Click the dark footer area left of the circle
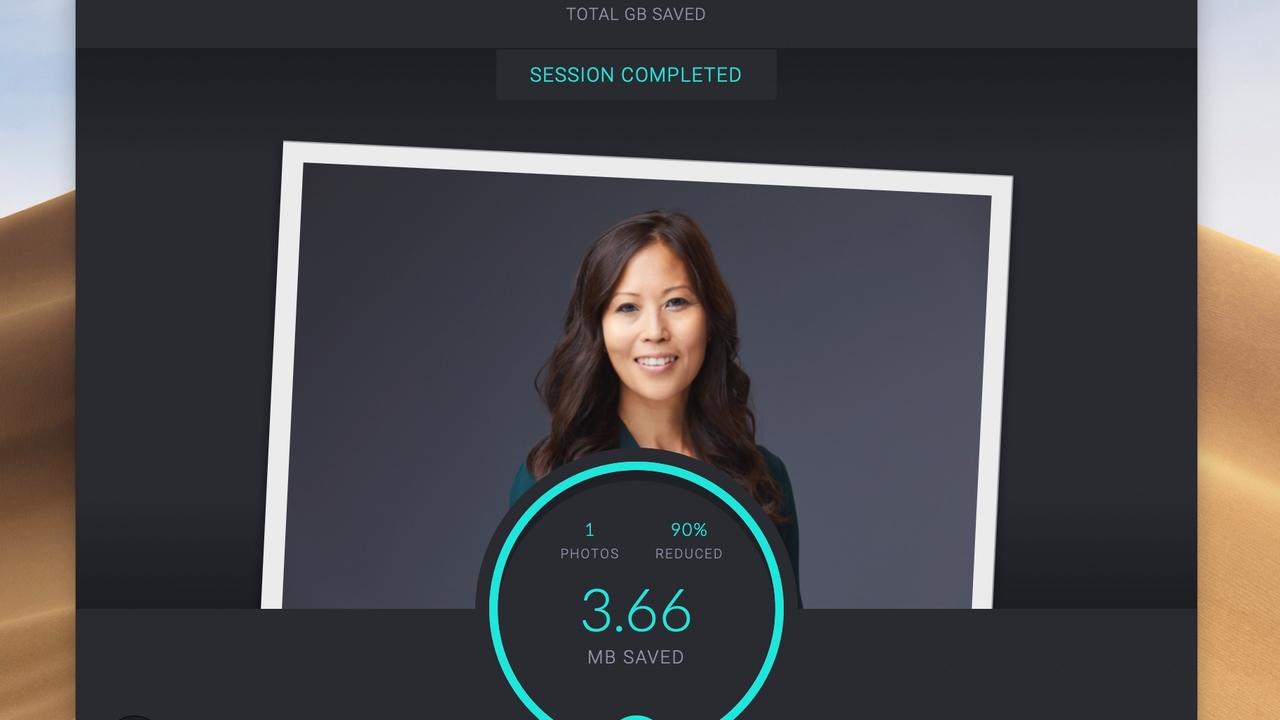The width and height of the screenshot is (1280, 720). tap(280, 664)
